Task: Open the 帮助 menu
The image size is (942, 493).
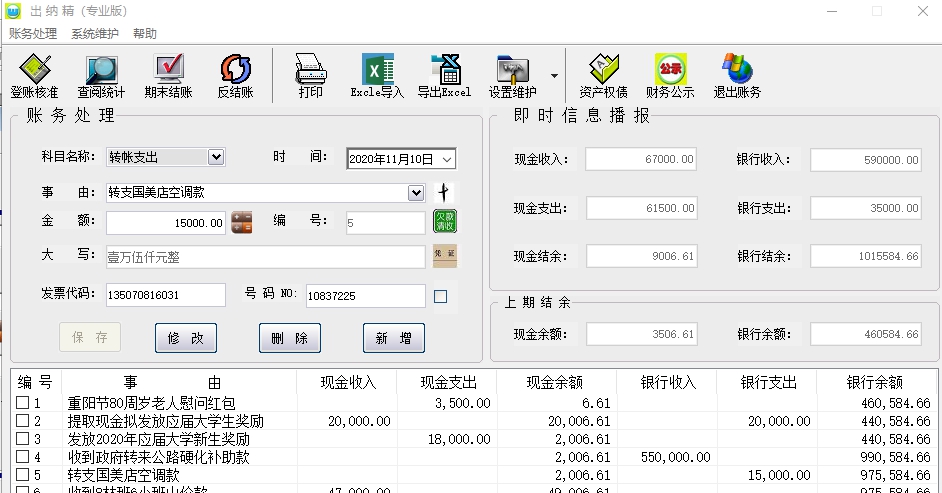Action: [x=145, y=34]
